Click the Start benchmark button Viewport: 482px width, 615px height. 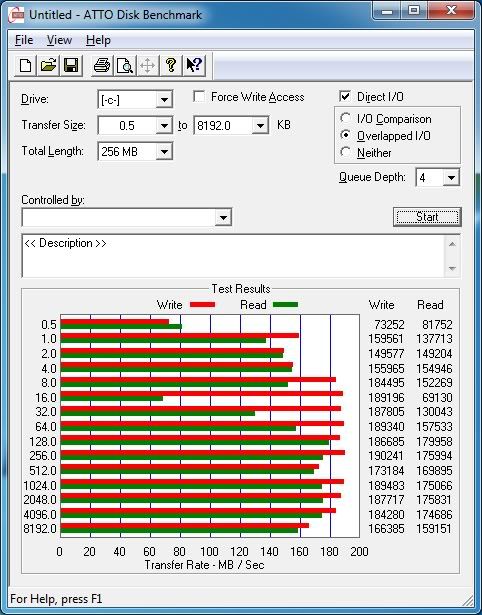point(427,217)
